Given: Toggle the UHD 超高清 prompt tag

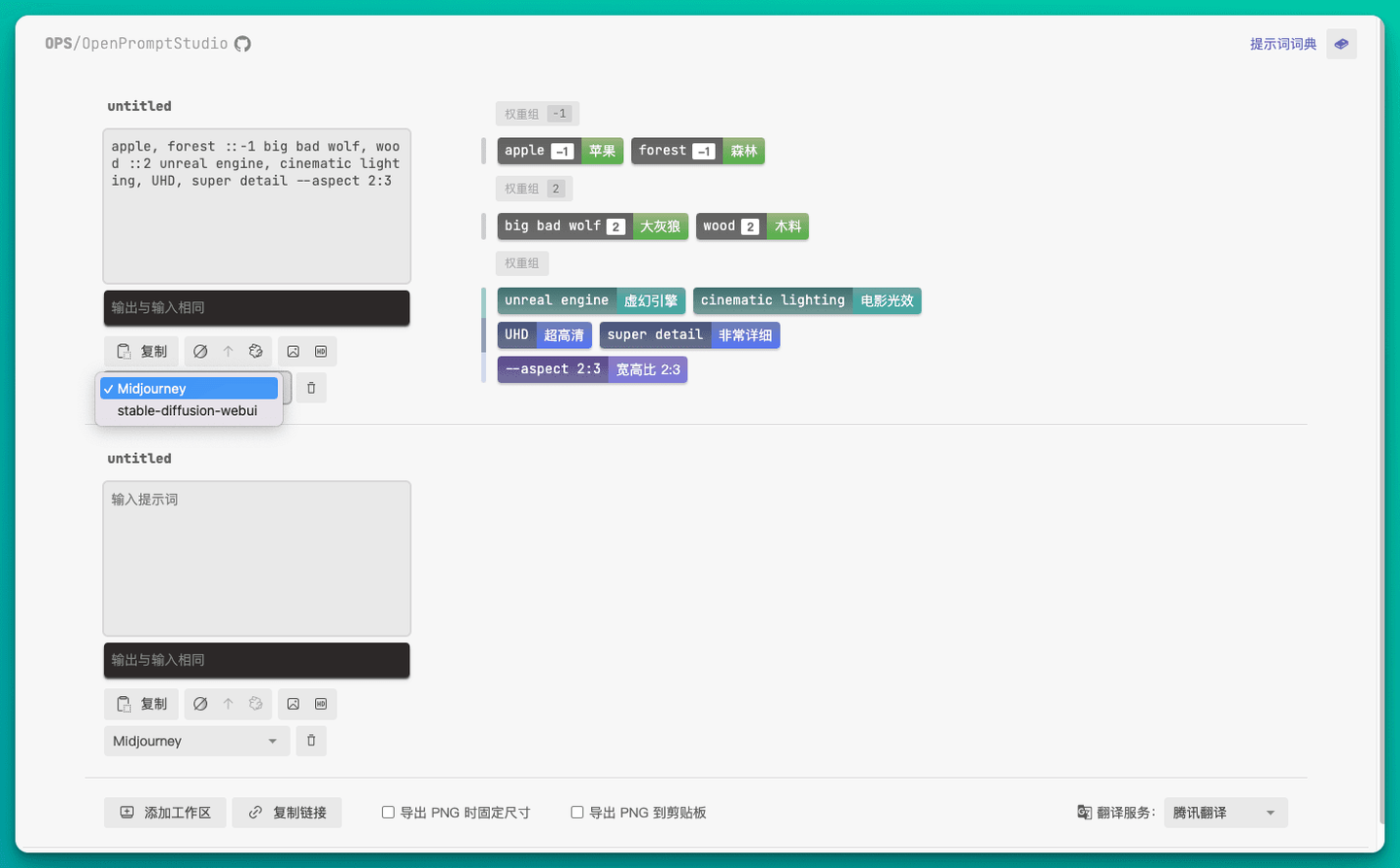Looking at the screenshot, I should click(543, 334).
